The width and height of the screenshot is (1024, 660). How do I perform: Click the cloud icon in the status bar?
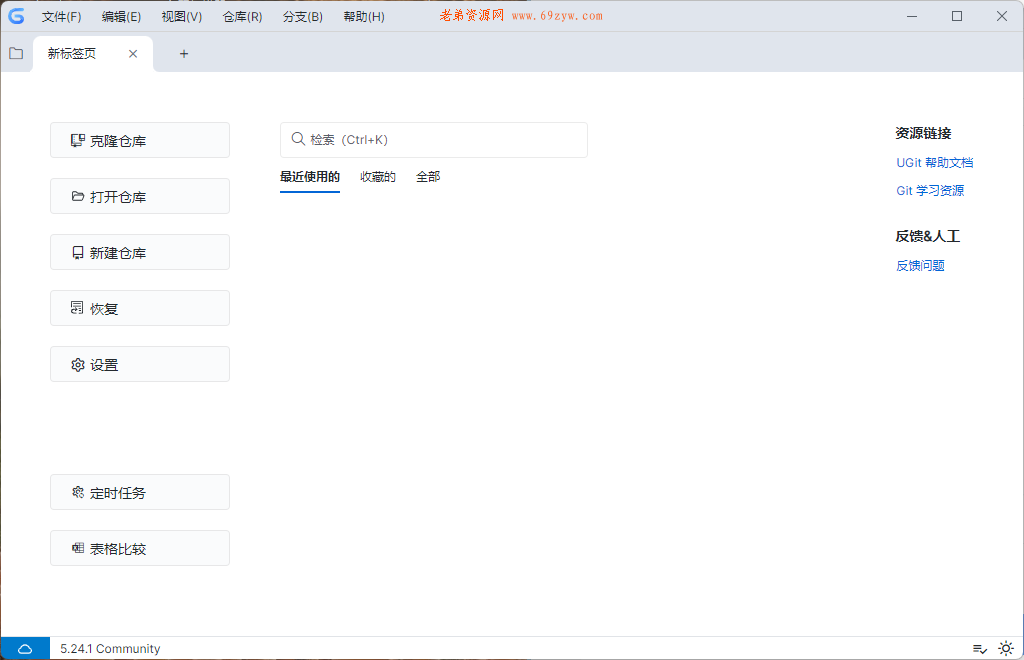[x=25, y=649]
